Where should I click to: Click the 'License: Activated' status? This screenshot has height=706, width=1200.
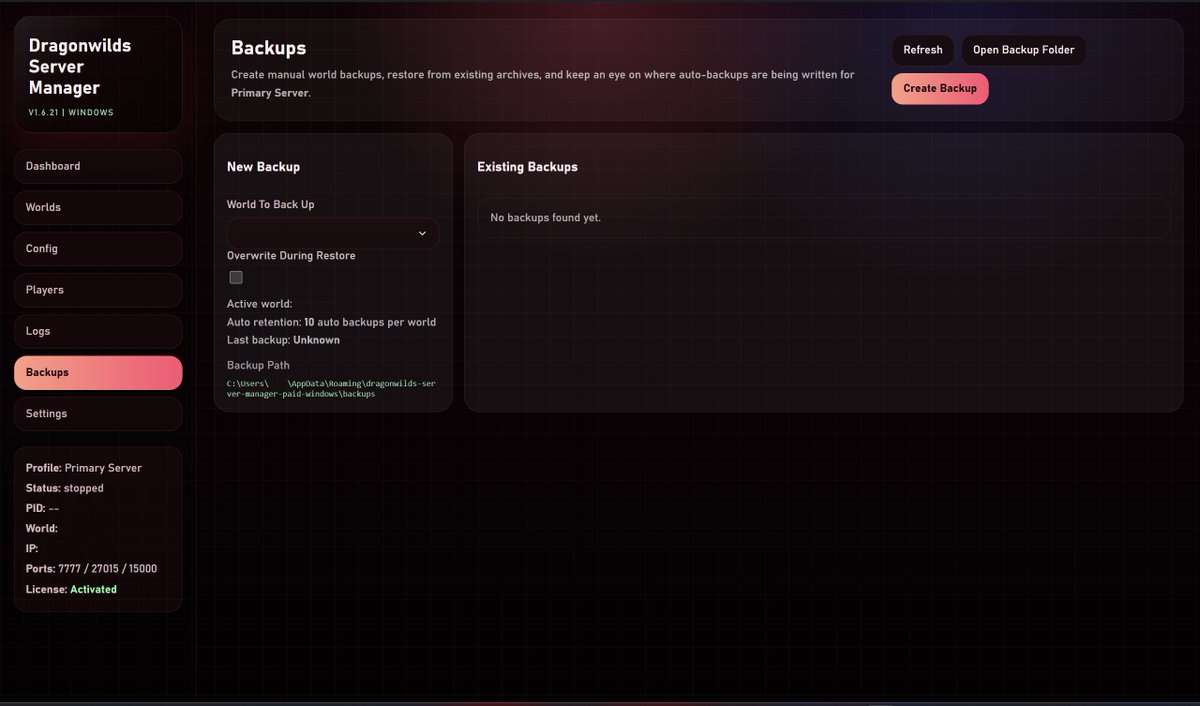pos(71,589)
